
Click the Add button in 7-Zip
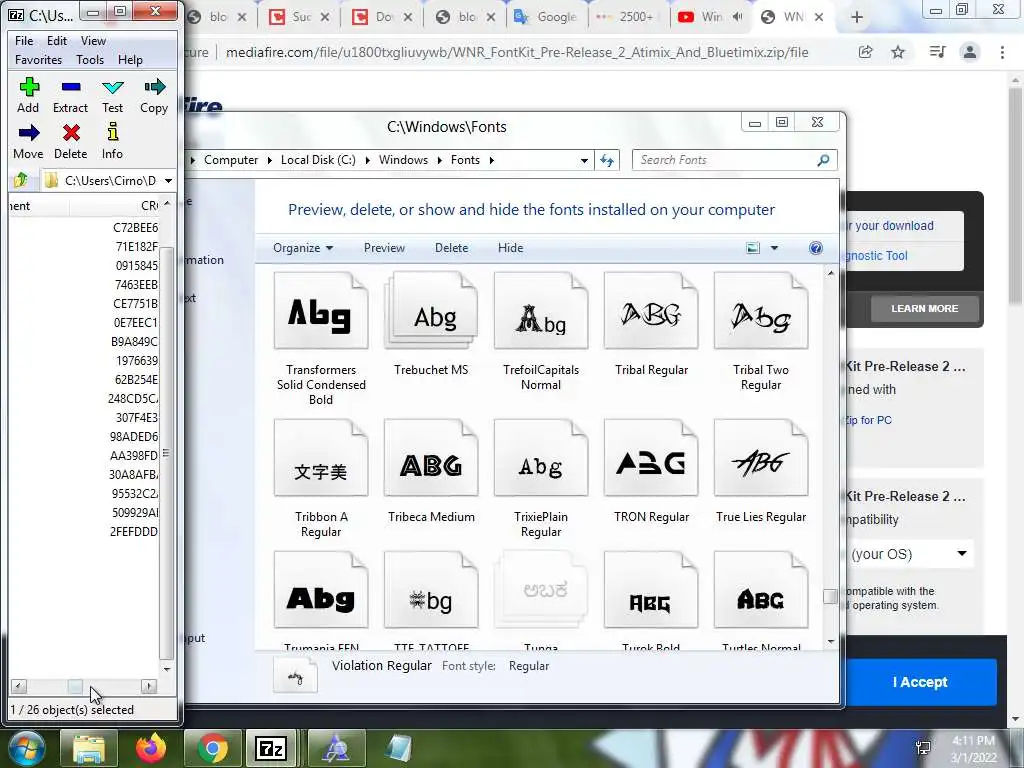(x=28, y=95)
